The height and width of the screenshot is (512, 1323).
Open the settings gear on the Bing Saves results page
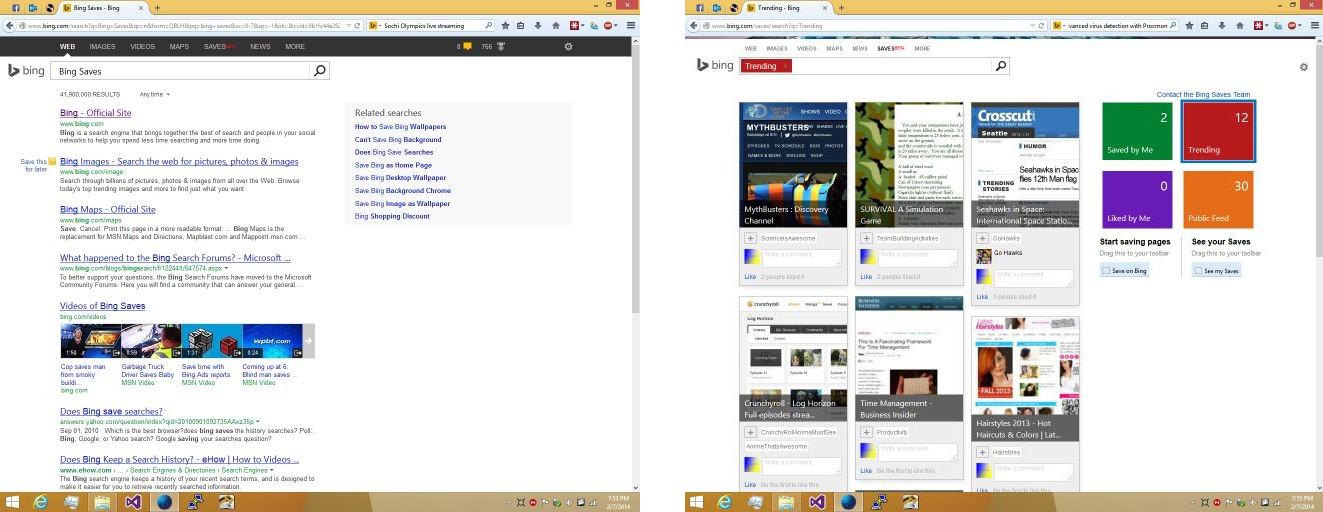[x=568, y=46]
